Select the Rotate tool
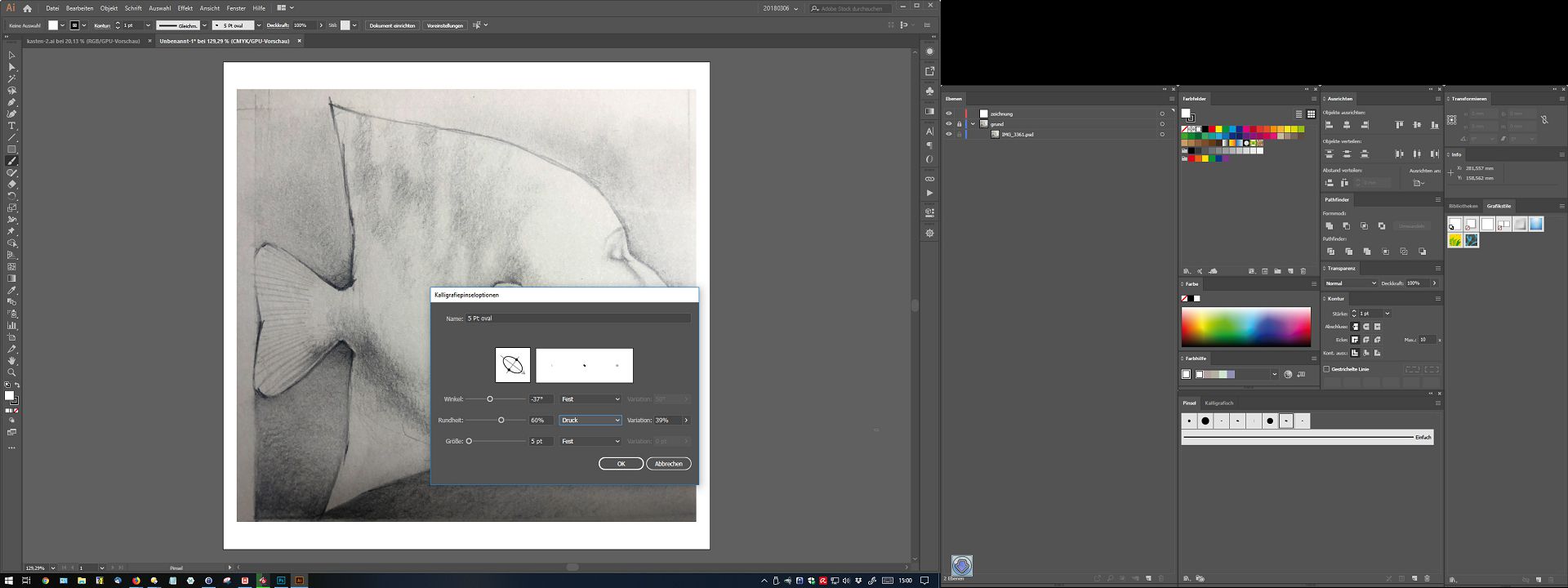Screen dimensions: 1568x588 (x=11, y=197)
